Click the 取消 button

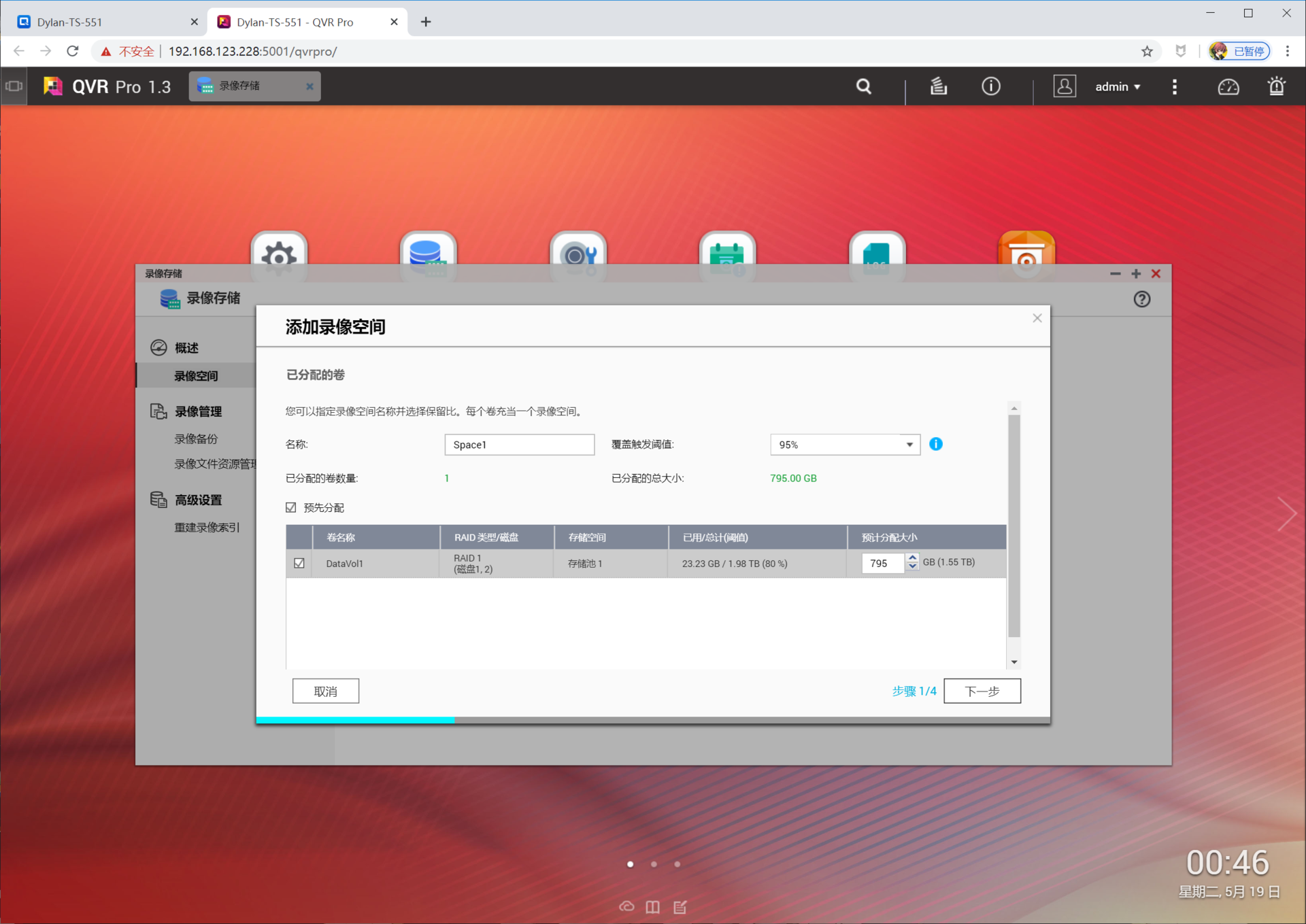point(325,691)
